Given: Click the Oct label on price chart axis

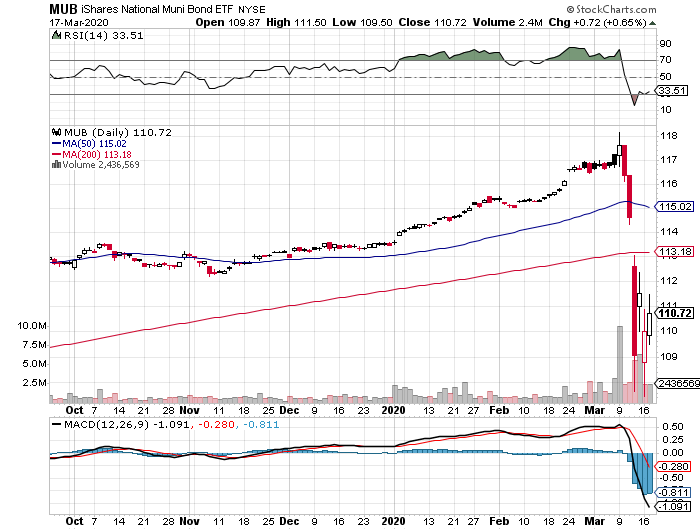Looking at the screenshot, I should (x=74, y=411).
